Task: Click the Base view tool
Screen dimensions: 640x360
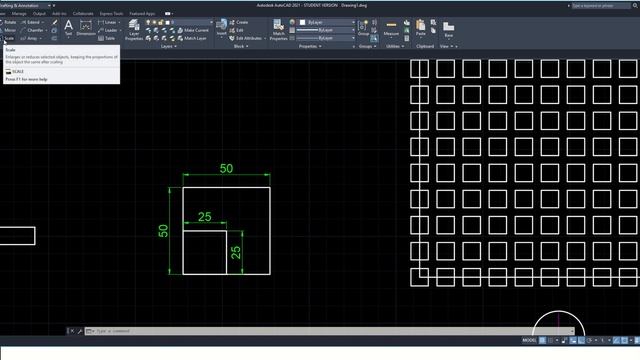Action: (x=449, y=29)
